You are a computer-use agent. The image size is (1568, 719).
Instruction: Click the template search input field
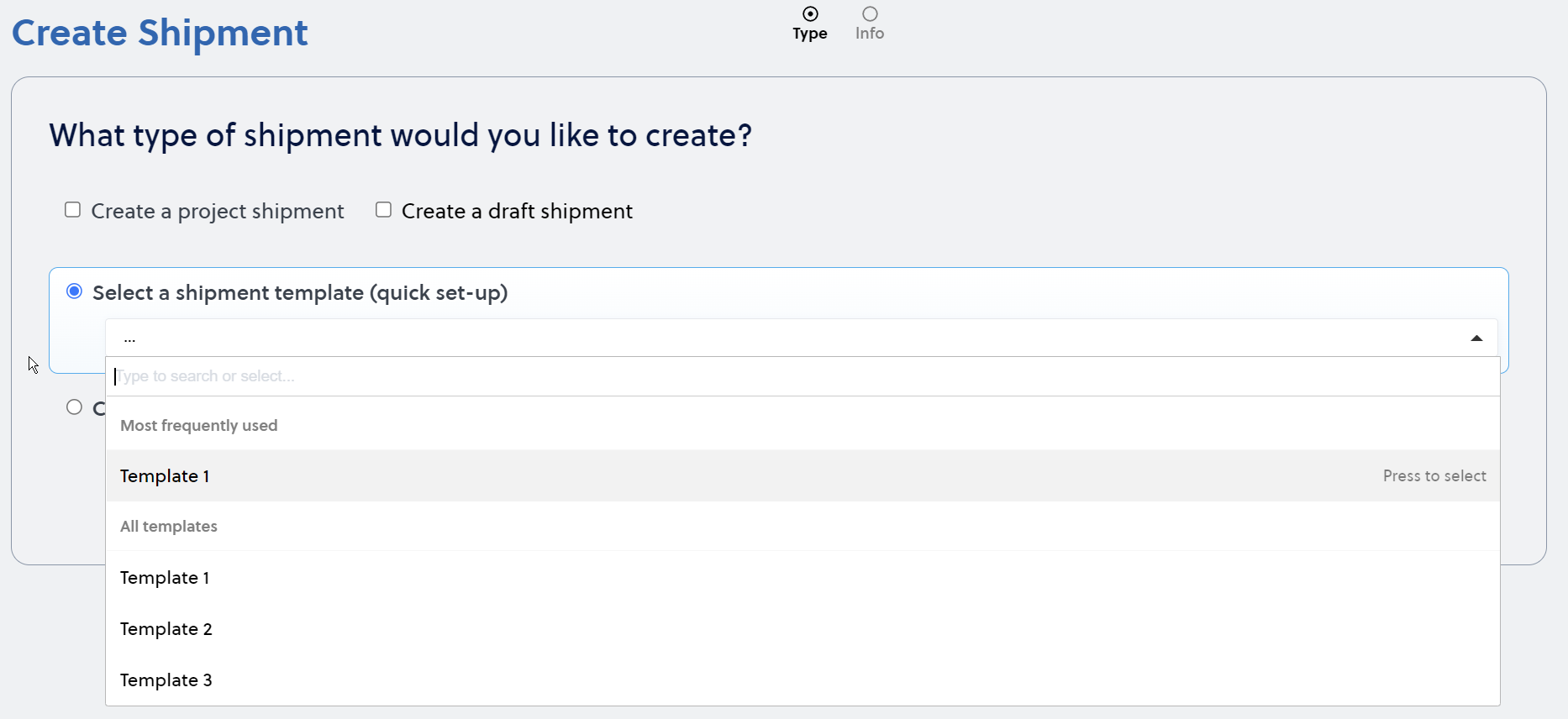pyautogui.click(x=802, y=376)
